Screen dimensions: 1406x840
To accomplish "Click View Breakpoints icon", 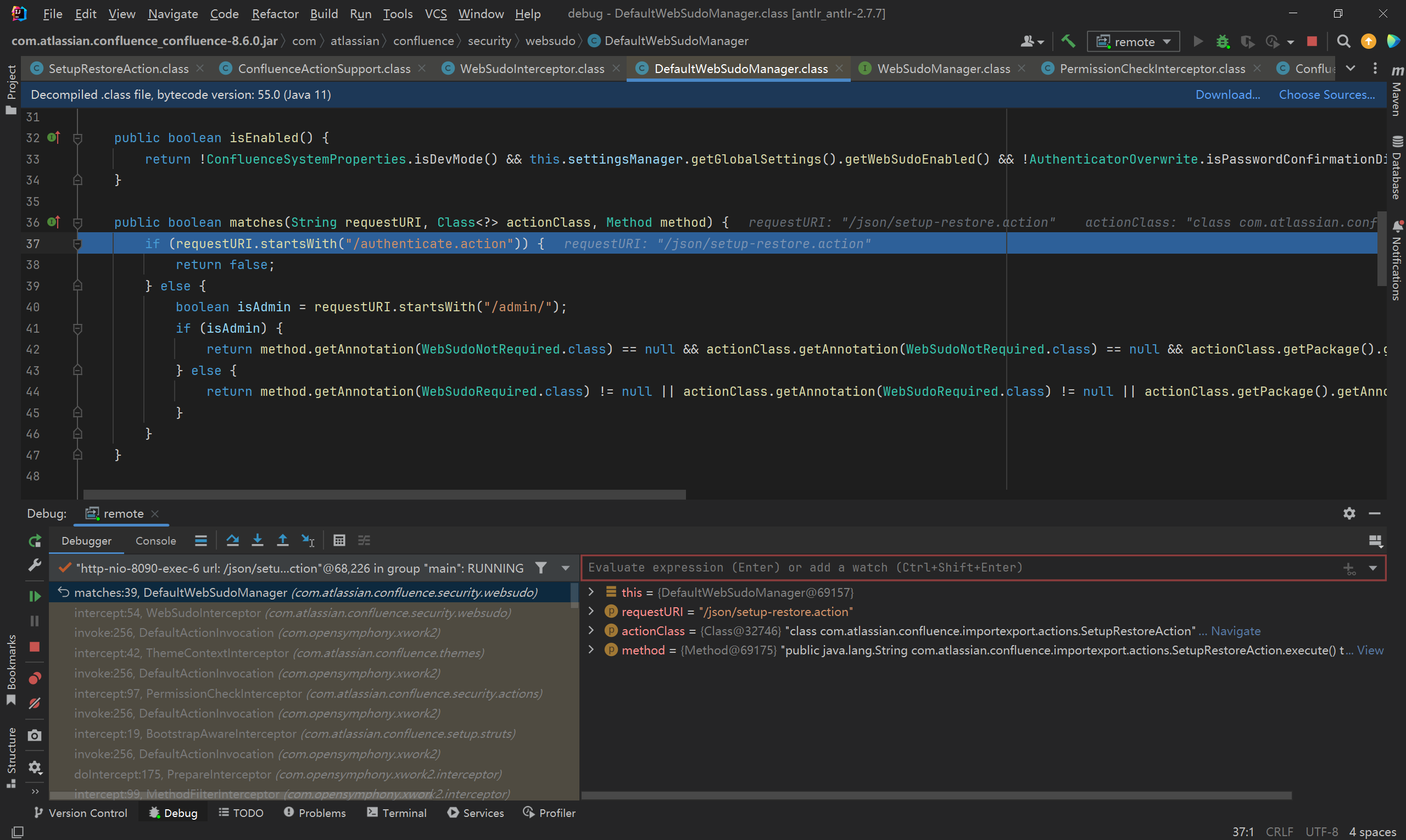I will click(35, 678).
